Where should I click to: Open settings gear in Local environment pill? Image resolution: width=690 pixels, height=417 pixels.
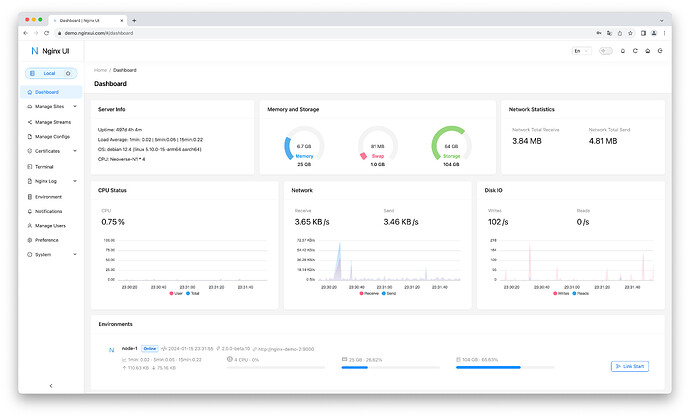[x=68, y=73]
